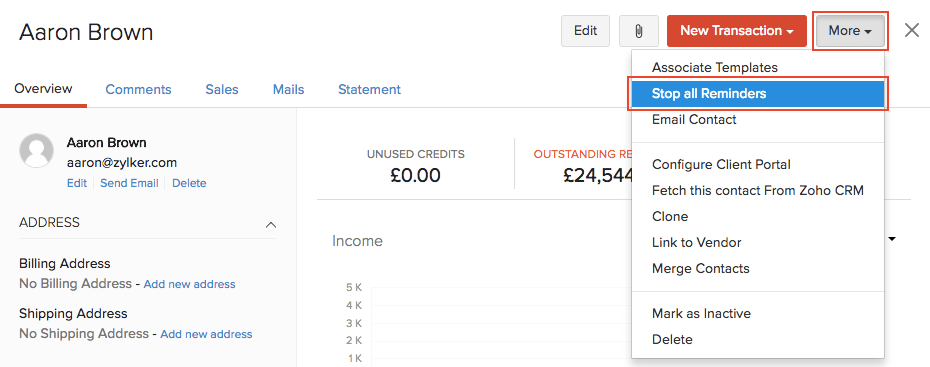Open the New Transaction dropdown
Viewport: 930px width, 367px height.
(737, 31)
